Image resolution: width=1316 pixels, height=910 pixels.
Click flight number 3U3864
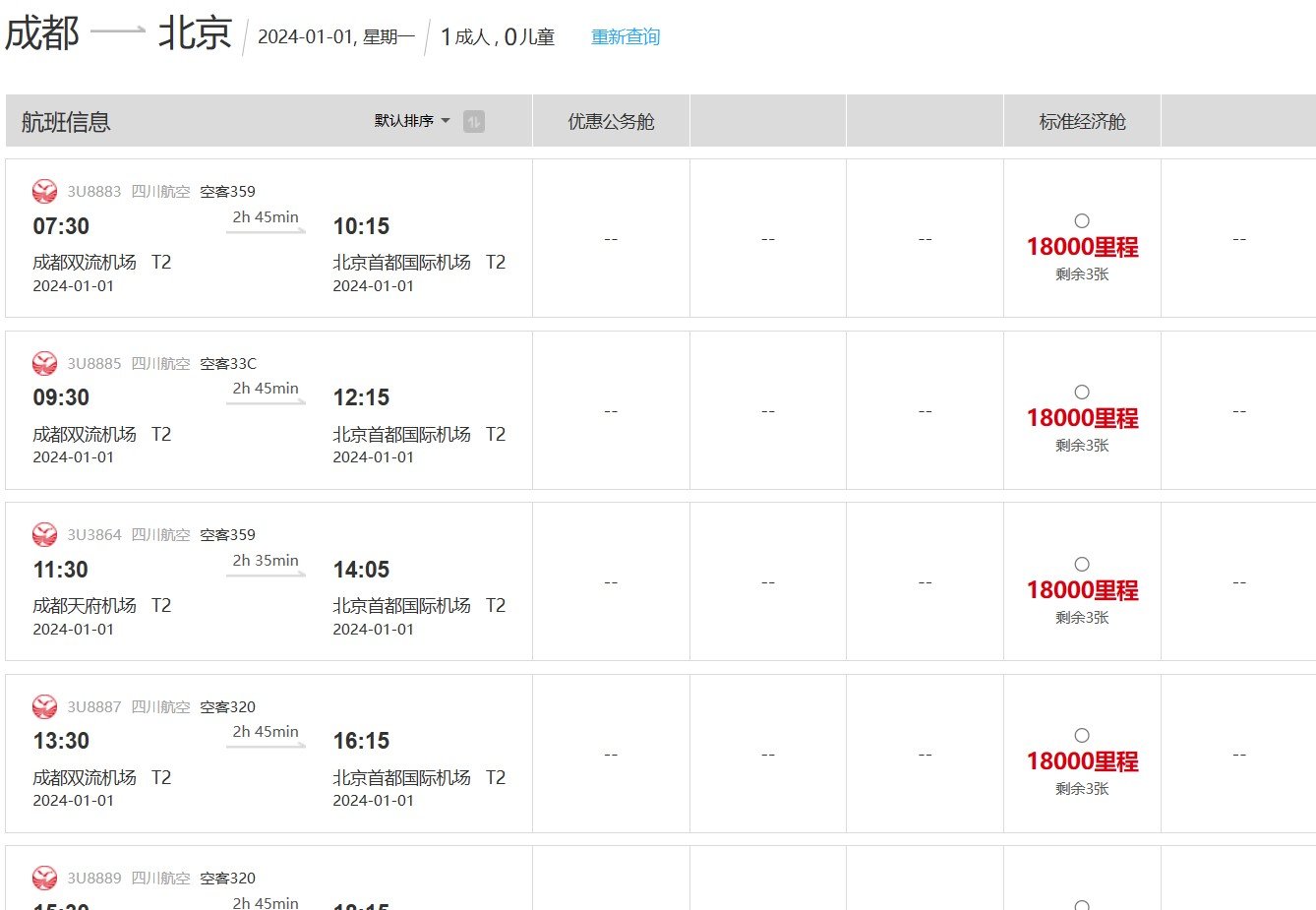click(x=94, y=535)
